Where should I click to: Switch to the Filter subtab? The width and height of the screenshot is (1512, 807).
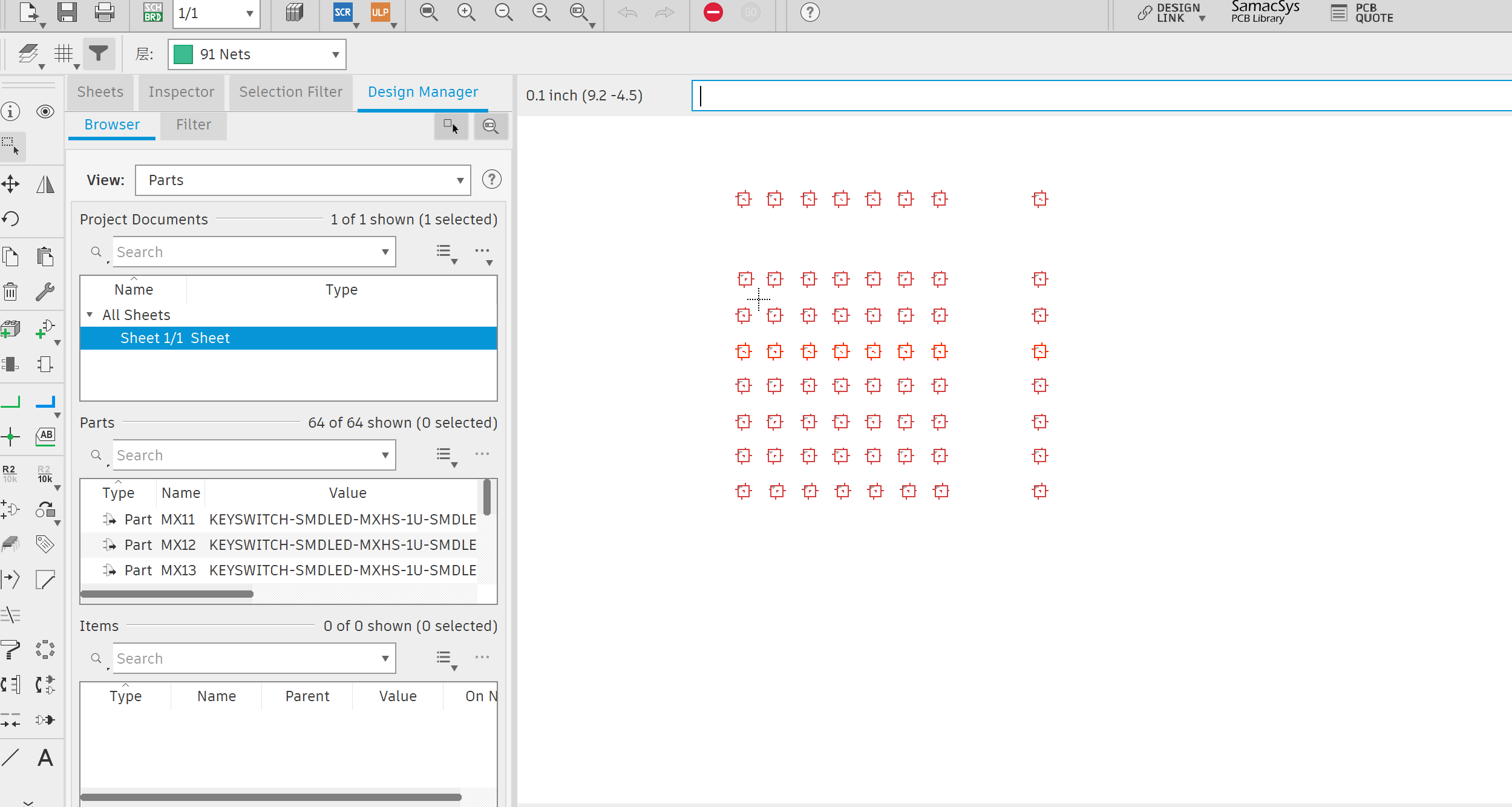tap(194, 125)
